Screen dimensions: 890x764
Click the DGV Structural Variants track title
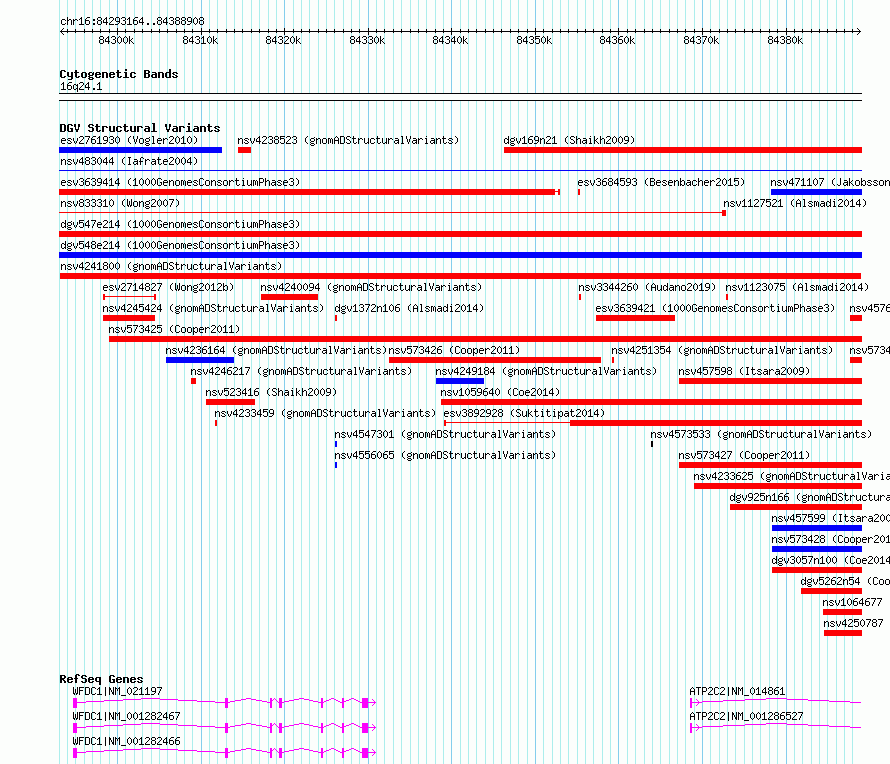[x=140, y=128]
